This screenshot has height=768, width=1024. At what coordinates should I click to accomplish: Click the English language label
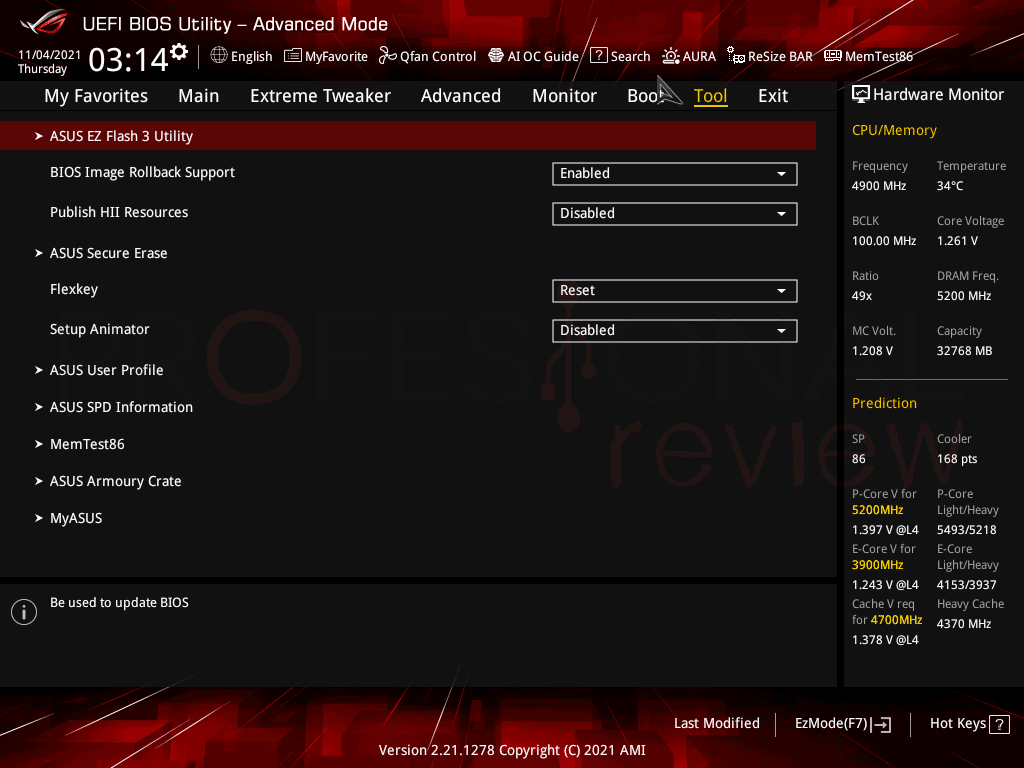tap(251, 56)
